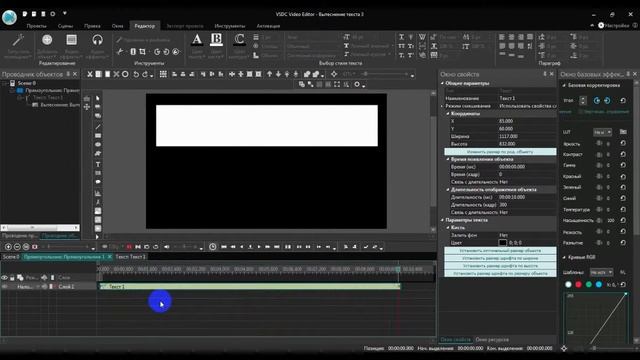The image size is (640, 360).
Task: Click the rotate counter-clockwise icon in effects panel
Action: (x=597, y=100)
